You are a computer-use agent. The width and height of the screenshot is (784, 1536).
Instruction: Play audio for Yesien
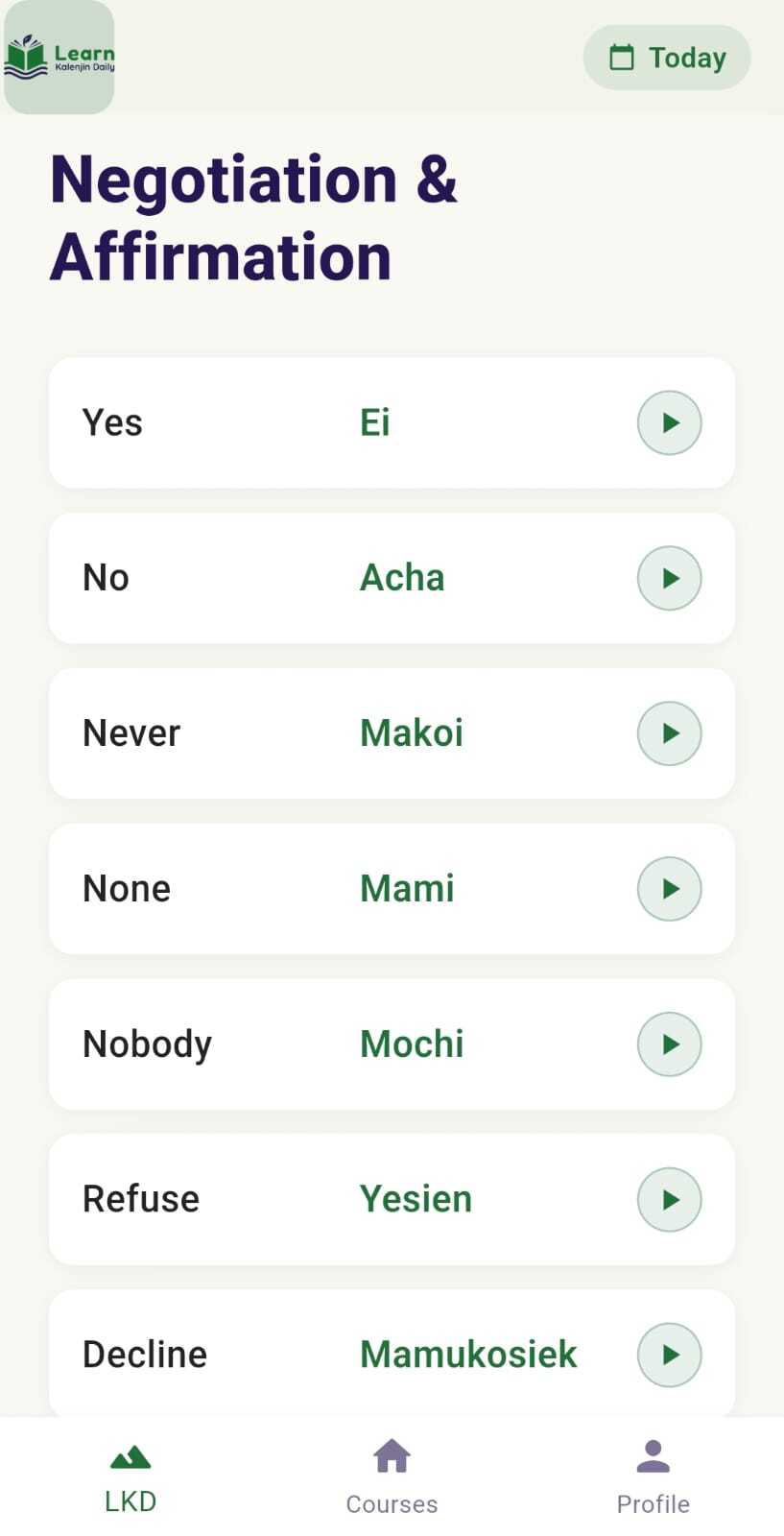pyautogui.click(x=669, y=1199)
